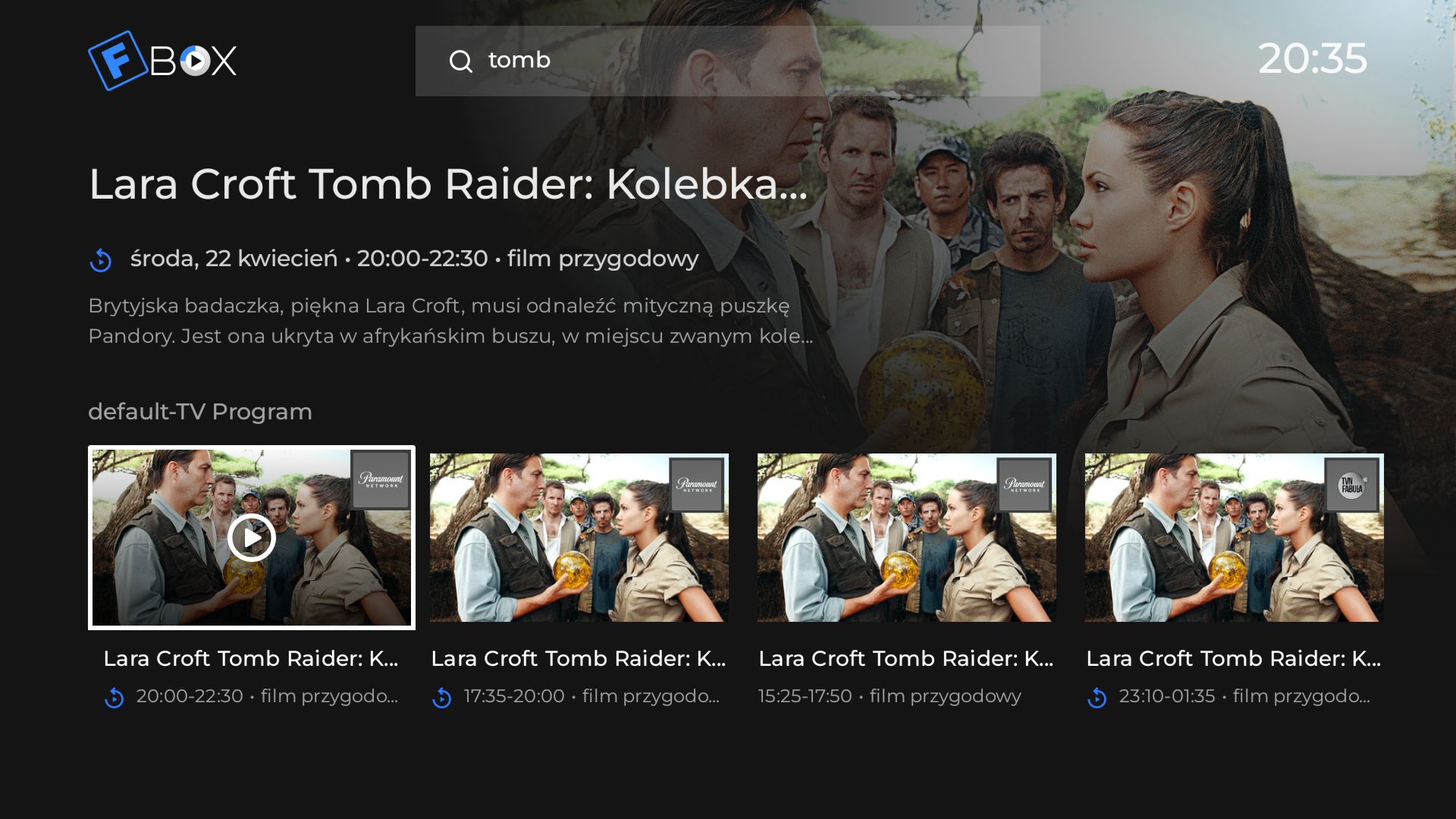
Task: Click catch-up icon beside "środa, 22 kwiecień"
Action: 101,260
